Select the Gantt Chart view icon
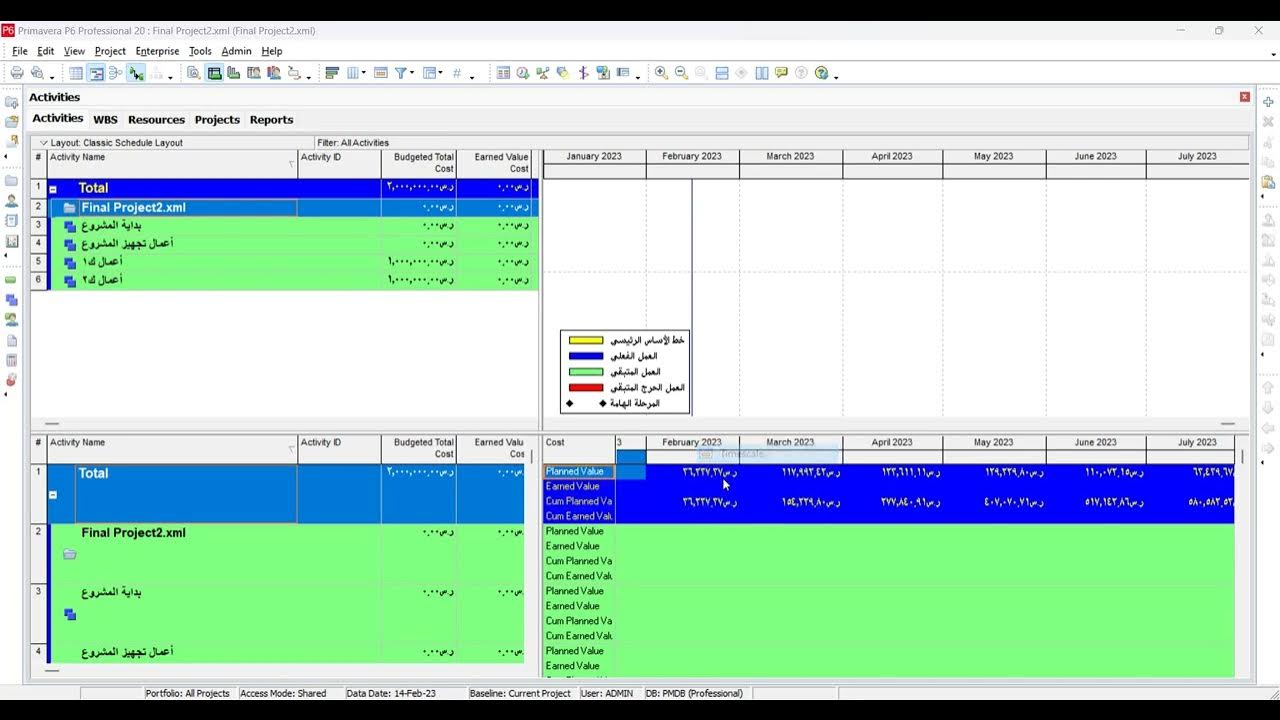 click(x=96, y=73)
